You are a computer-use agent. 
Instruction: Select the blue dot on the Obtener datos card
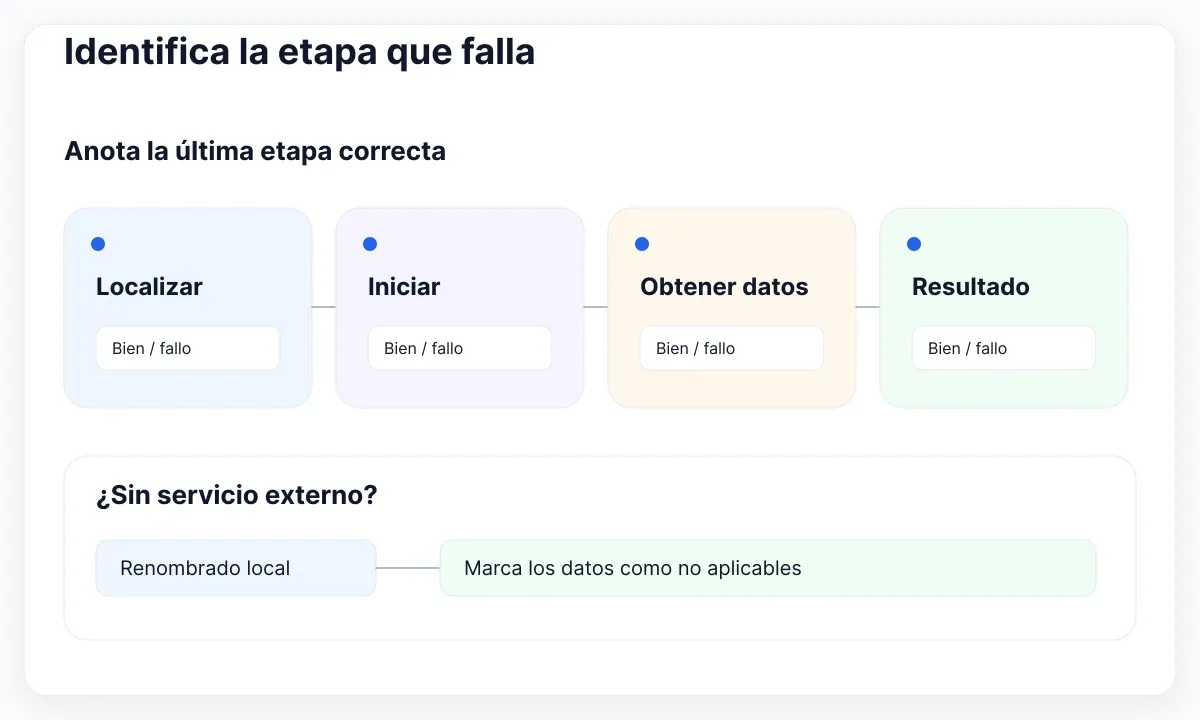[x=642, y=244]
